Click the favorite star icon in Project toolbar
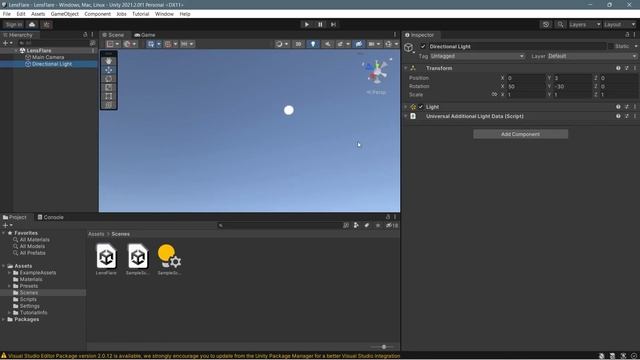 pos(378,225)
